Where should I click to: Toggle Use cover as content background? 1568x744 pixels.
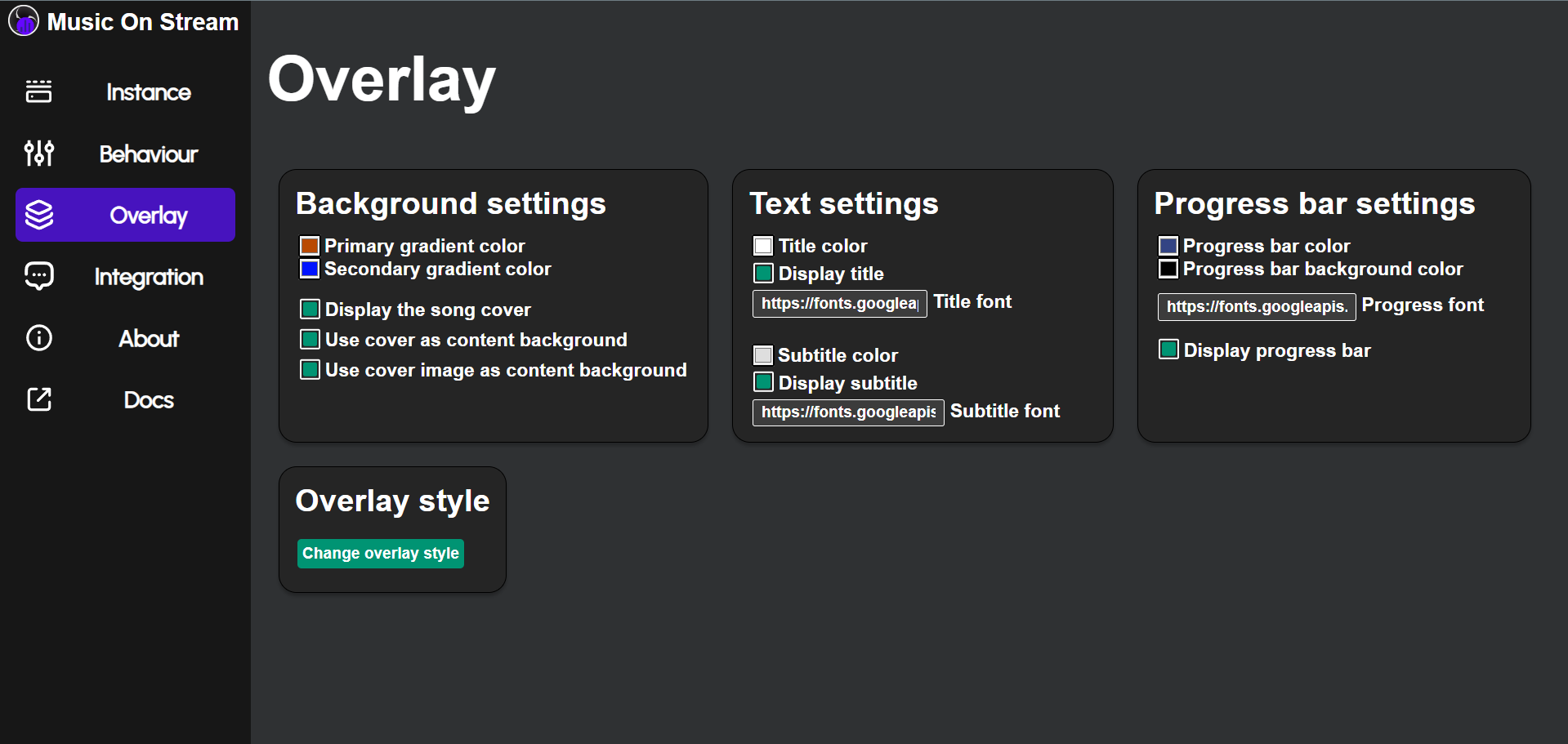pyautogui.click(x=309, y=339)
